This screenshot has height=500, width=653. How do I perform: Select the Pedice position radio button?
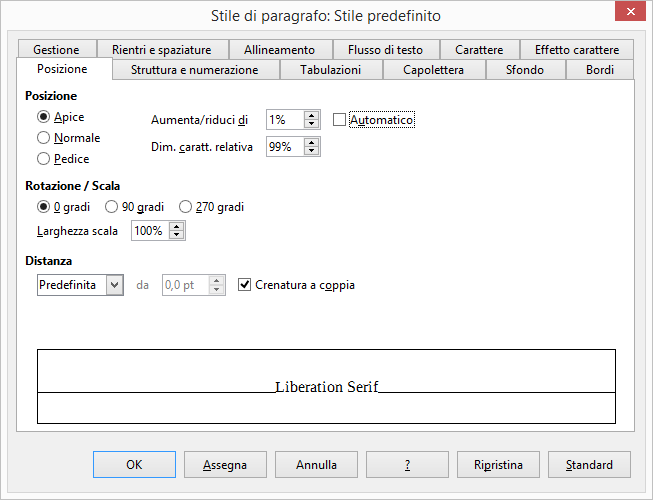click(44, 158)
